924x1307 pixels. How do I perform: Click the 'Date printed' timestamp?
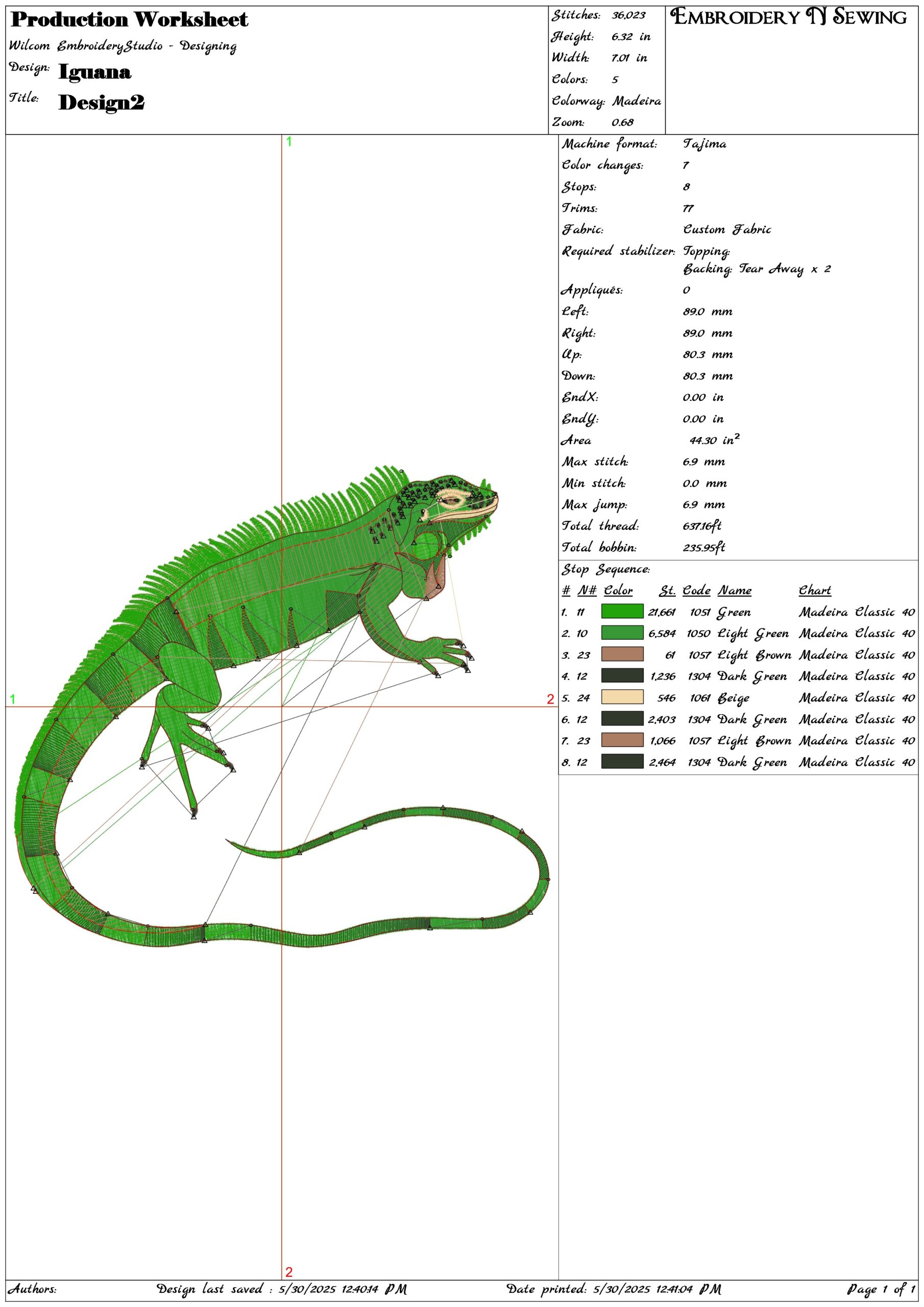coord(614,1289)
